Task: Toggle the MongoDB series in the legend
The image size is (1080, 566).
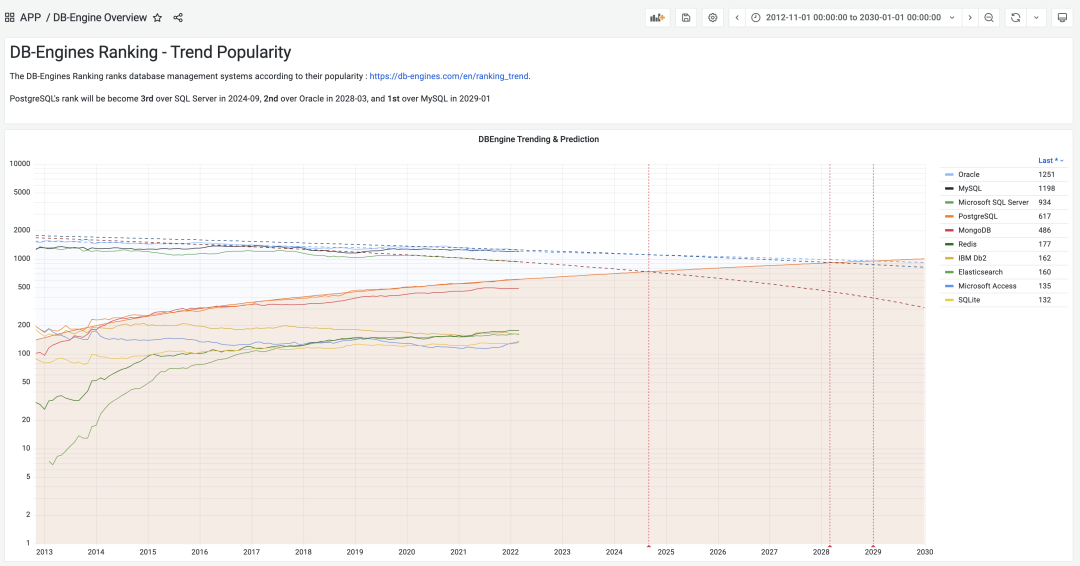Action: pos(975,230)
